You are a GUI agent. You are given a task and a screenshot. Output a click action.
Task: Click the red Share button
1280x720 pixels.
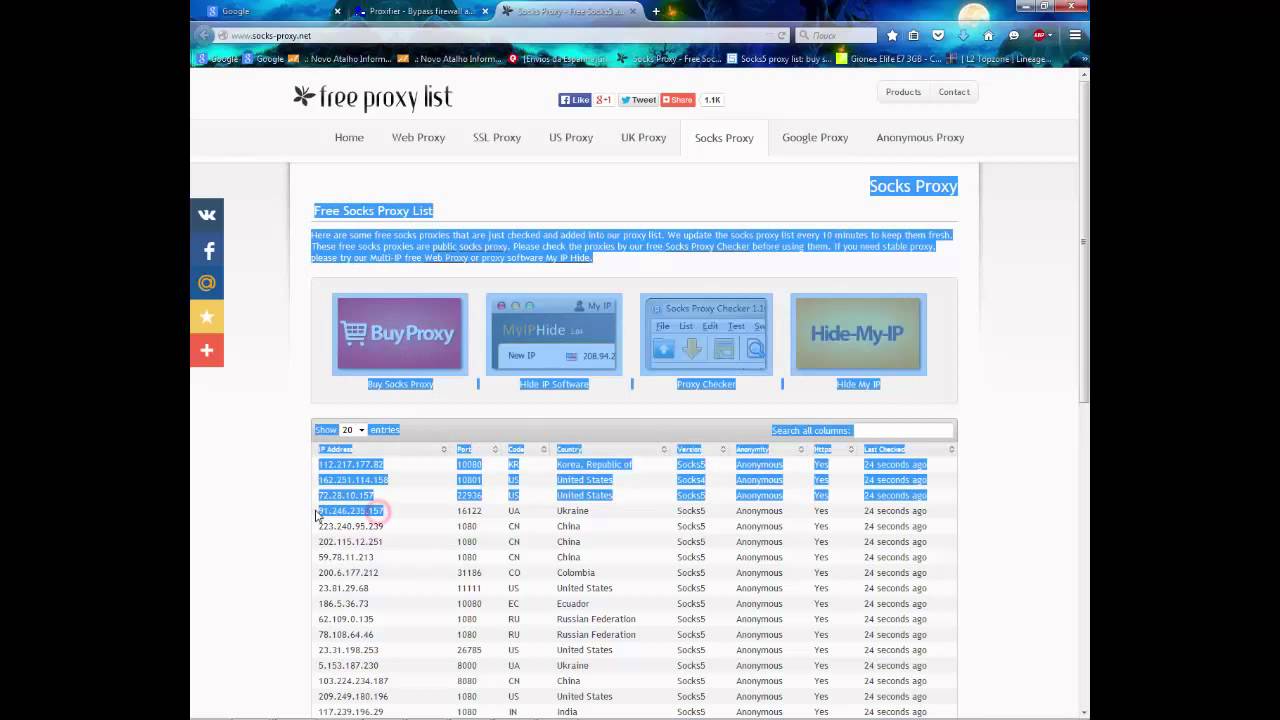click(x=677, y=100)
